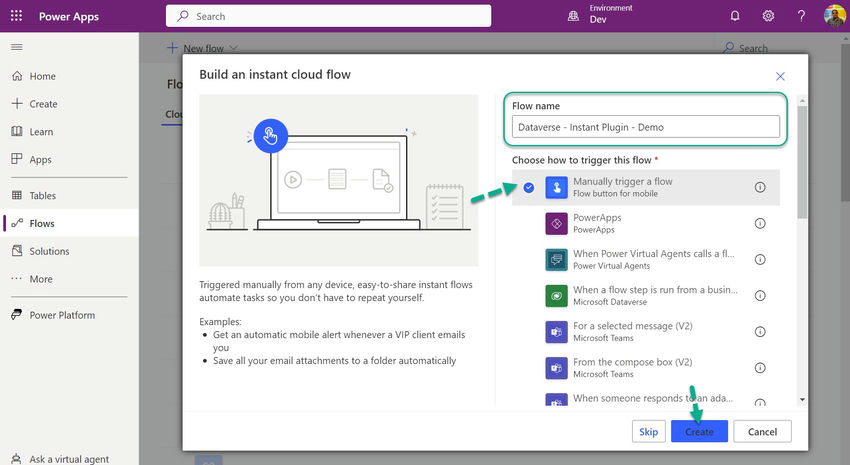Click the Manually trigger a flow icon

[556, 188]
